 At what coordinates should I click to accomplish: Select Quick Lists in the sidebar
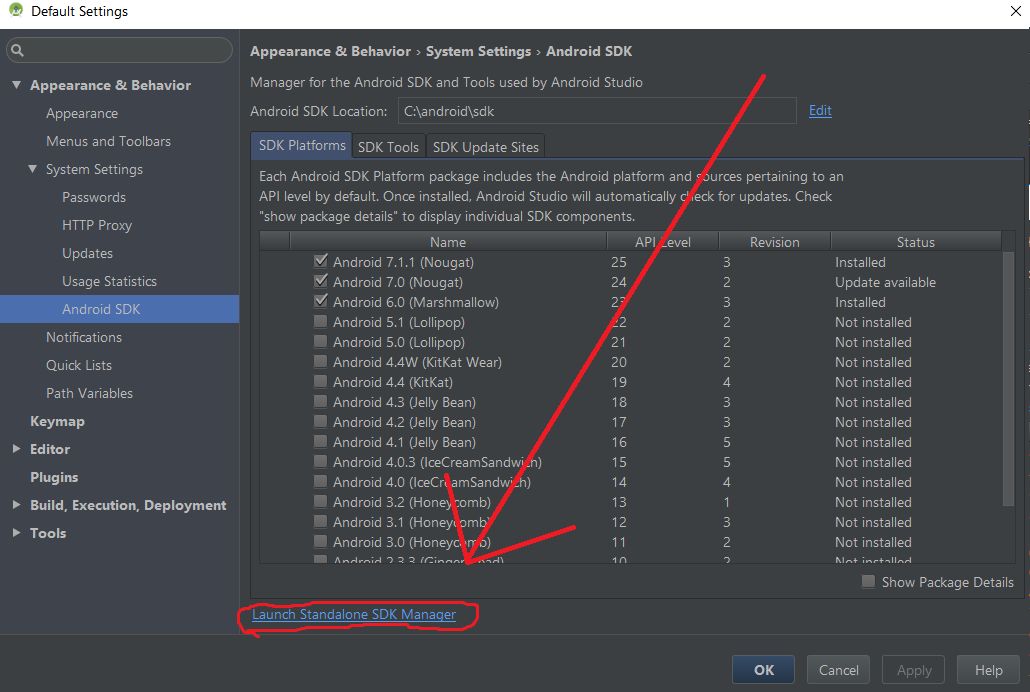click(79, 365)
